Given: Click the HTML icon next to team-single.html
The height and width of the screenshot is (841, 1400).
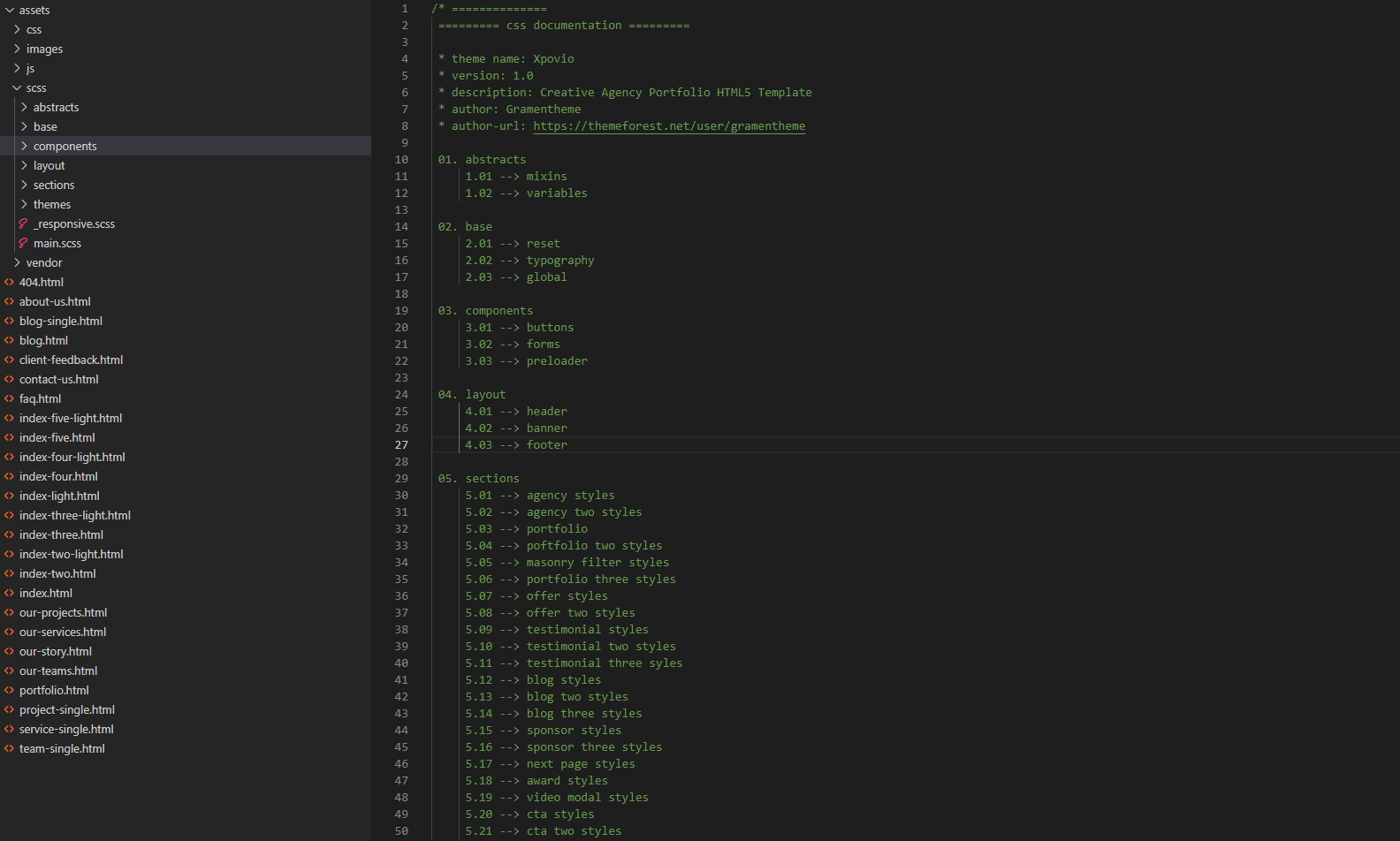Looking at the screenshot, I should coord(9,749).
